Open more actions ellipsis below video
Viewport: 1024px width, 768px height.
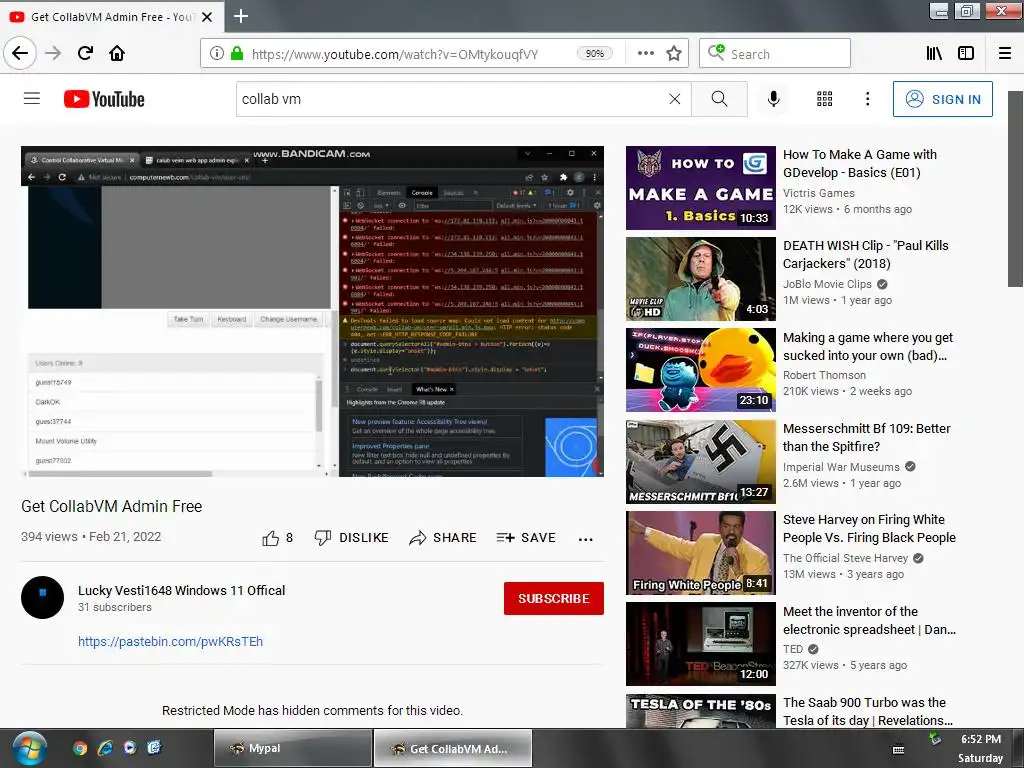[586, 539]
